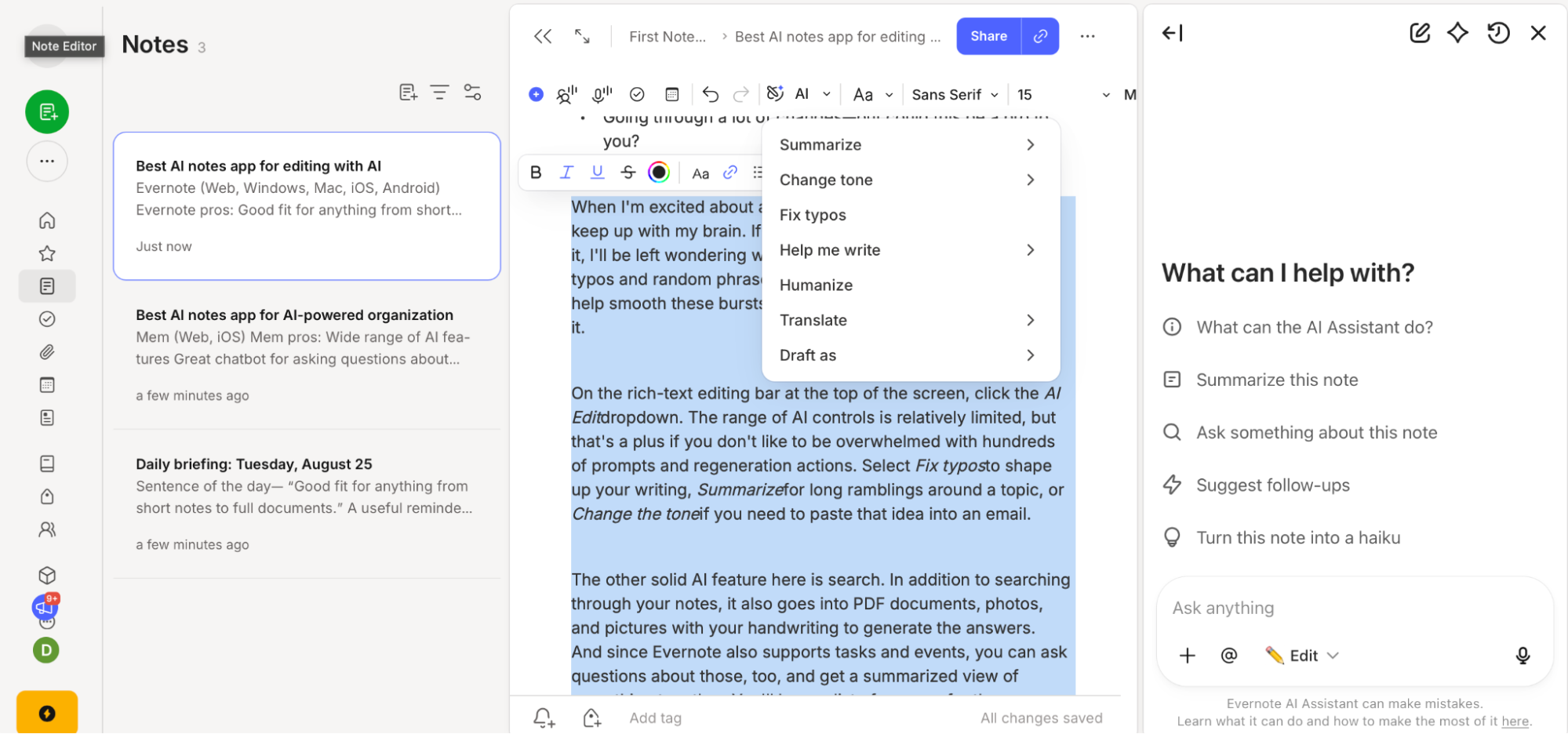Open the sidebar three-dots more button

47,162
